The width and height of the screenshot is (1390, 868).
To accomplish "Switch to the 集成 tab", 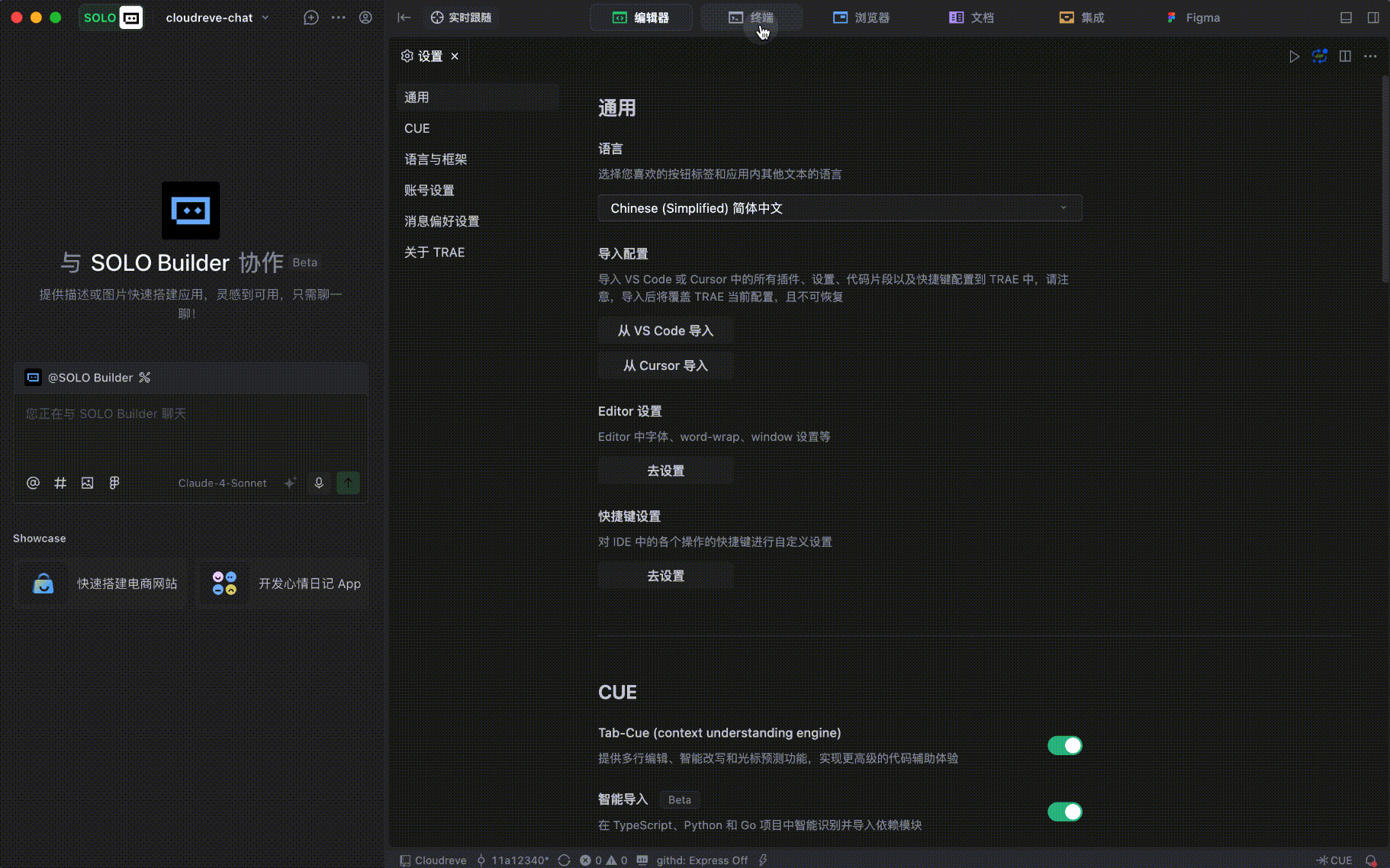I will (1081, 18).
